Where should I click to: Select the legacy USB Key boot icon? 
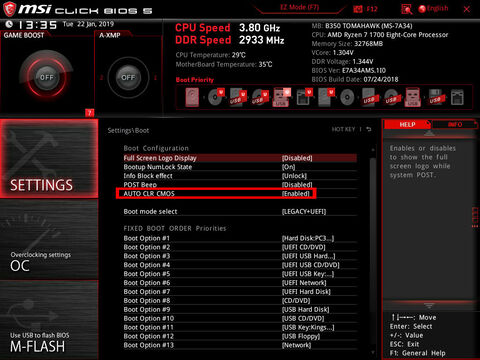click(413, 98)
